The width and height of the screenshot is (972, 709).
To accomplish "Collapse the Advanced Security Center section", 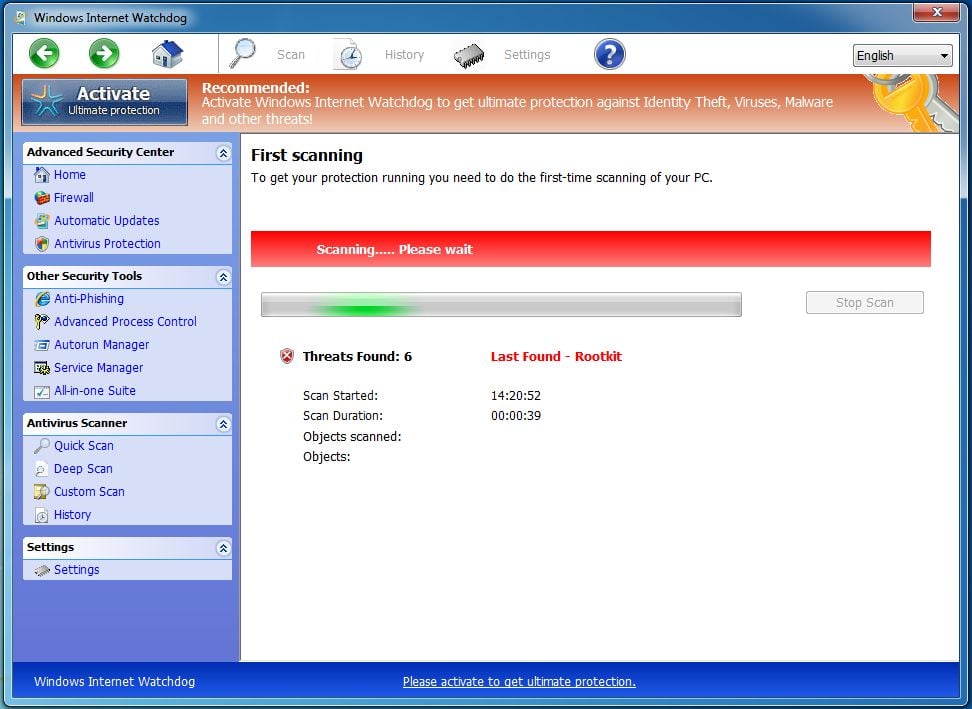I will [223, 153].
